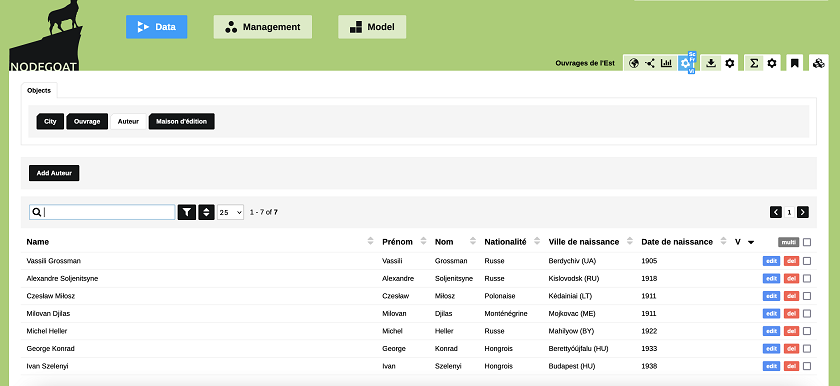Open the social network visualisation icon
840x386 pixels.
(650, 63)
